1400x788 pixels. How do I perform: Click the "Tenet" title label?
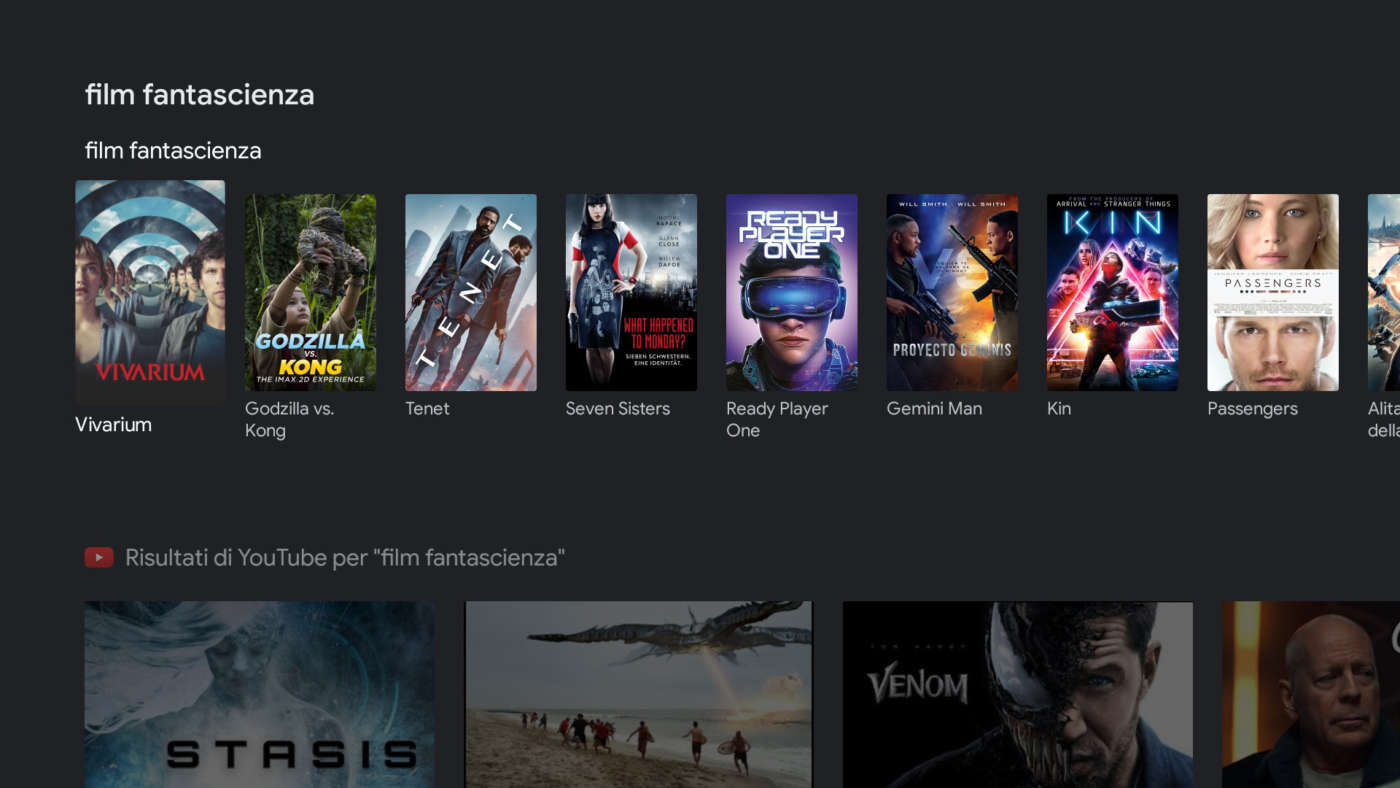pyautogui.click(x=427, y=409)
